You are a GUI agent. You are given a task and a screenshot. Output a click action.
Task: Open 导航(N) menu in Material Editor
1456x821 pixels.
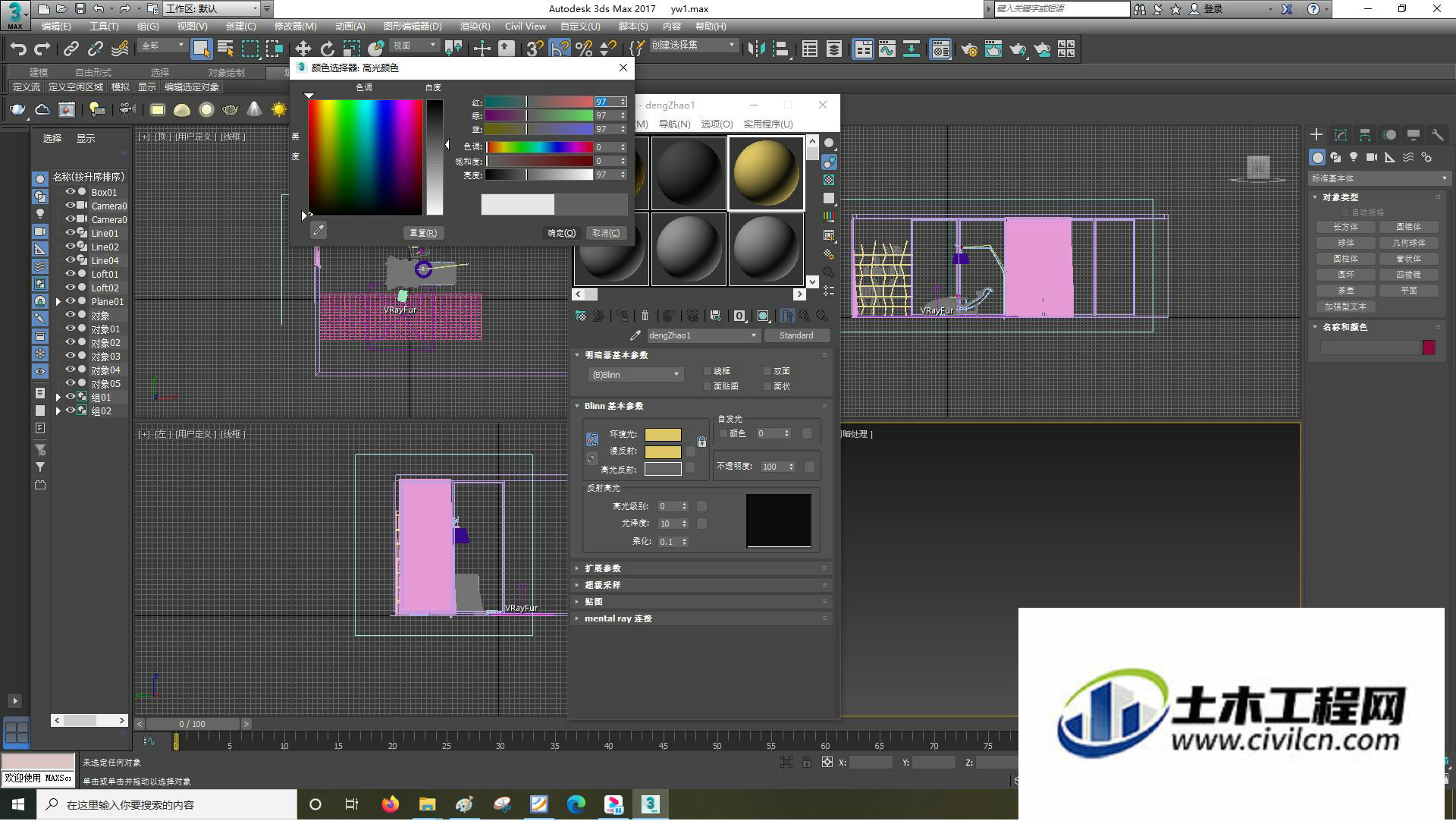[674, 124]
